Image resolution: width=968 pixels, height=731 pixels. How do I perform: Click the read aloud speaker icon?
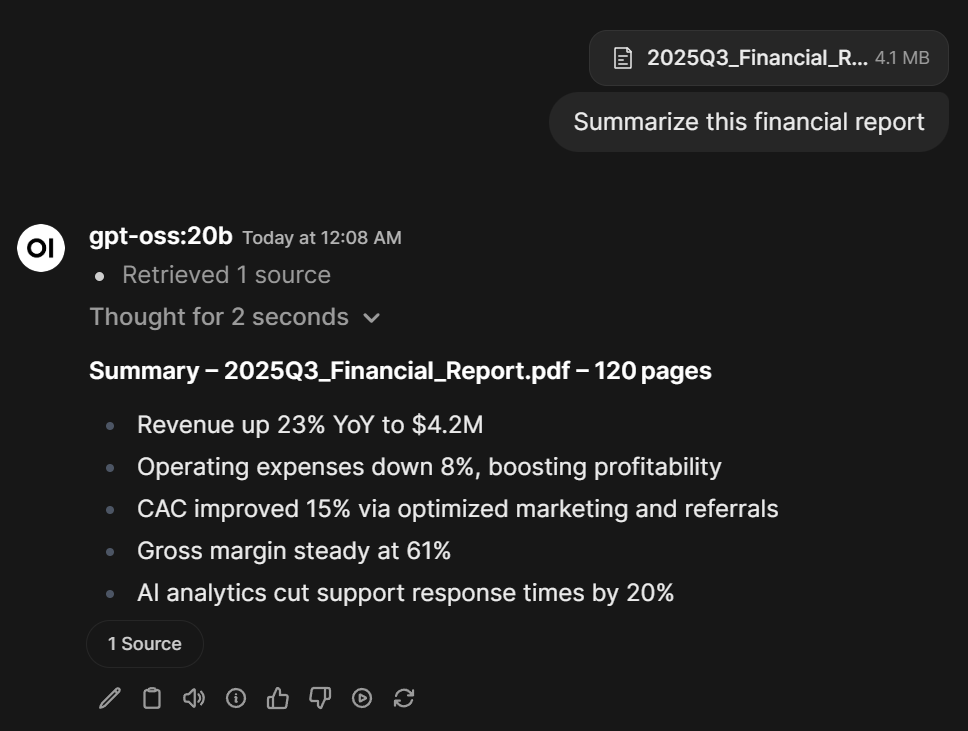[x=194, y=698]
